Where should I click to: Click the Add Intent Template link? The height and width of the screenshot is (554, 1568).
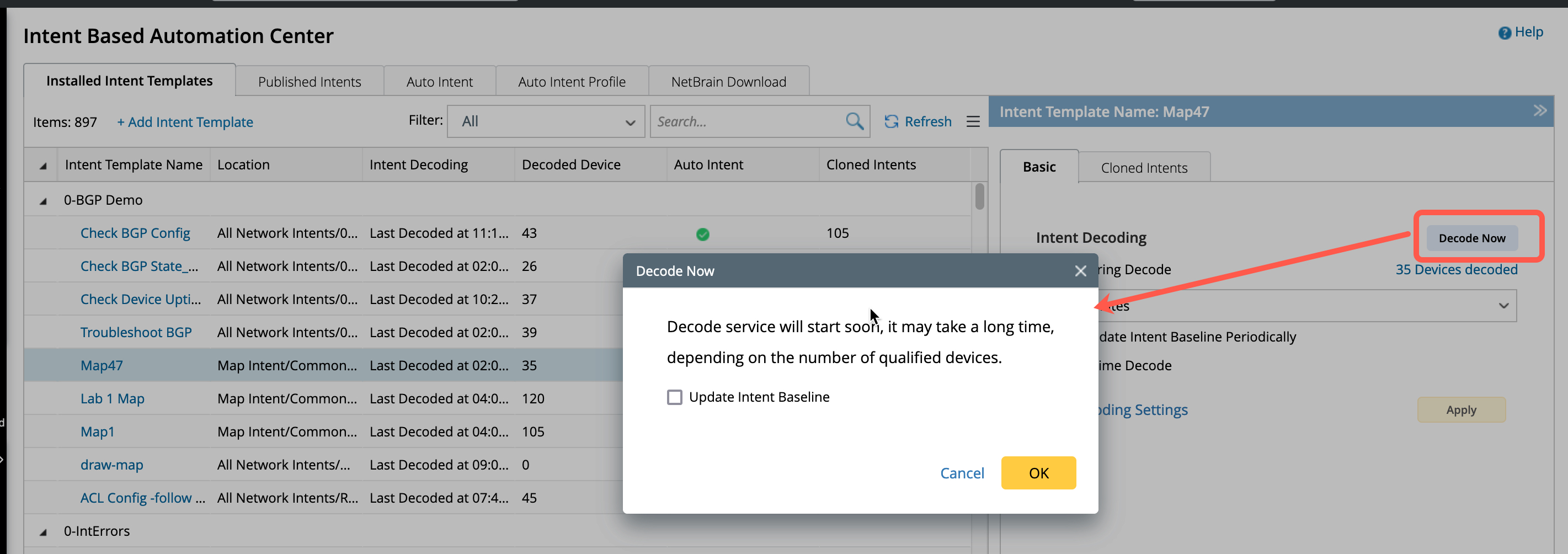point(185,122)
